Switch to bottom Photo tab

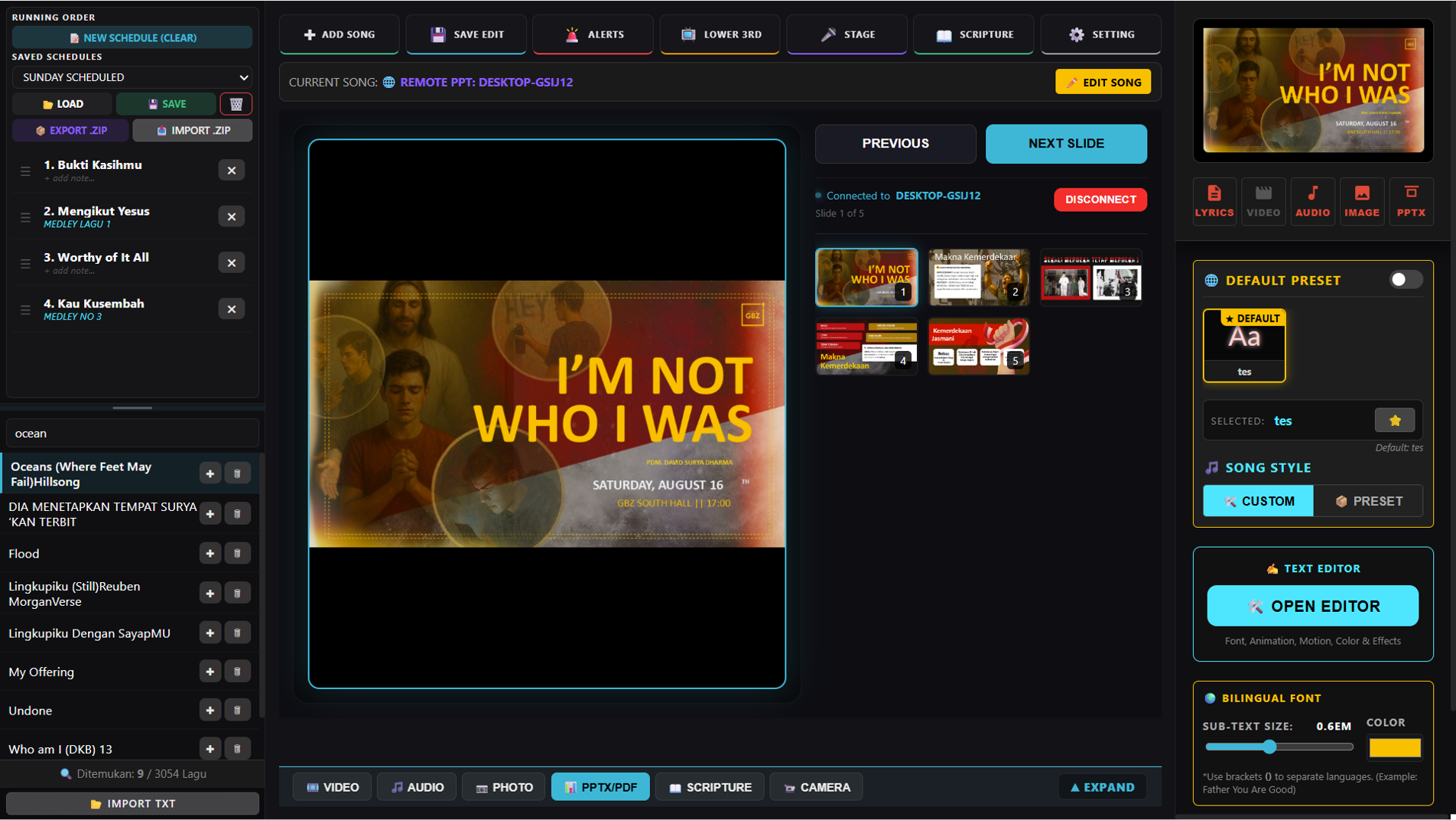[x=504, y=787]
